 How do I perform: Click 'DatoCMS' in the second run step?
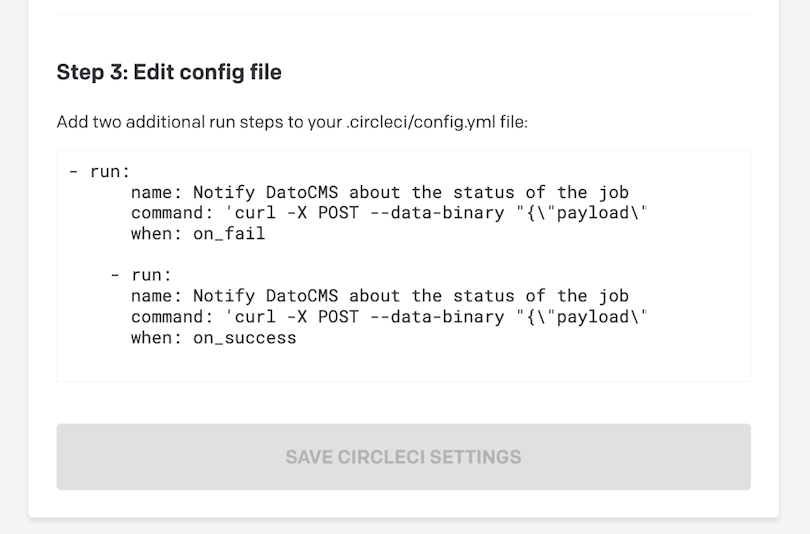coord(302,296)
